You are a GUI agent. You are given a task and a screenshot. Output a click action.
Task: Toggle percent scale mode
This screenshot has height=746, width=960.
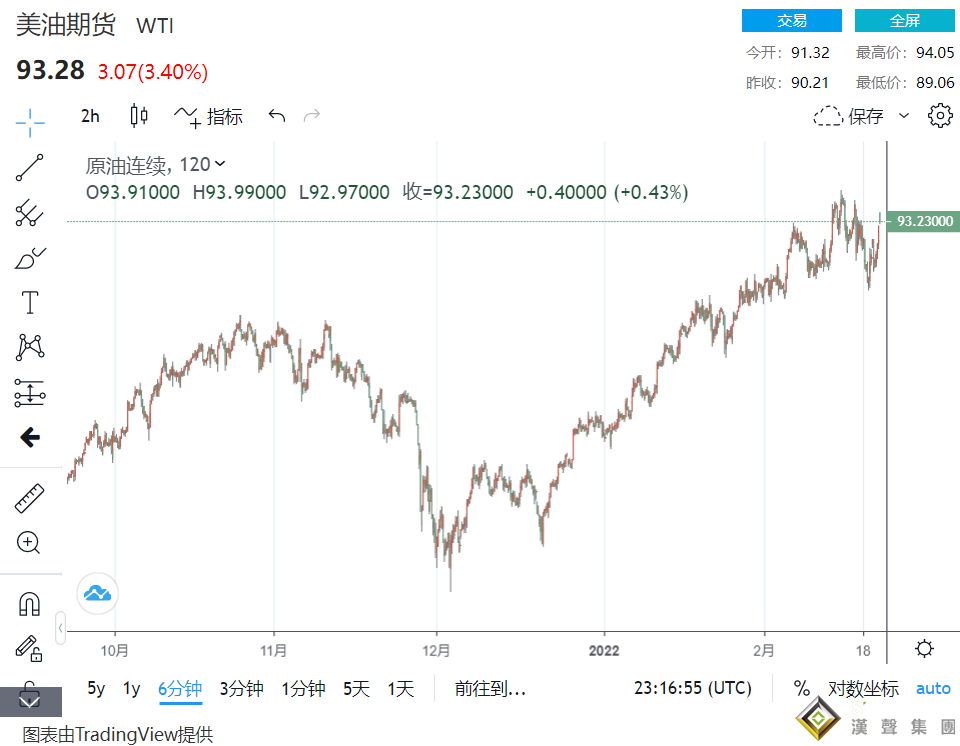[x=801, y=688]
